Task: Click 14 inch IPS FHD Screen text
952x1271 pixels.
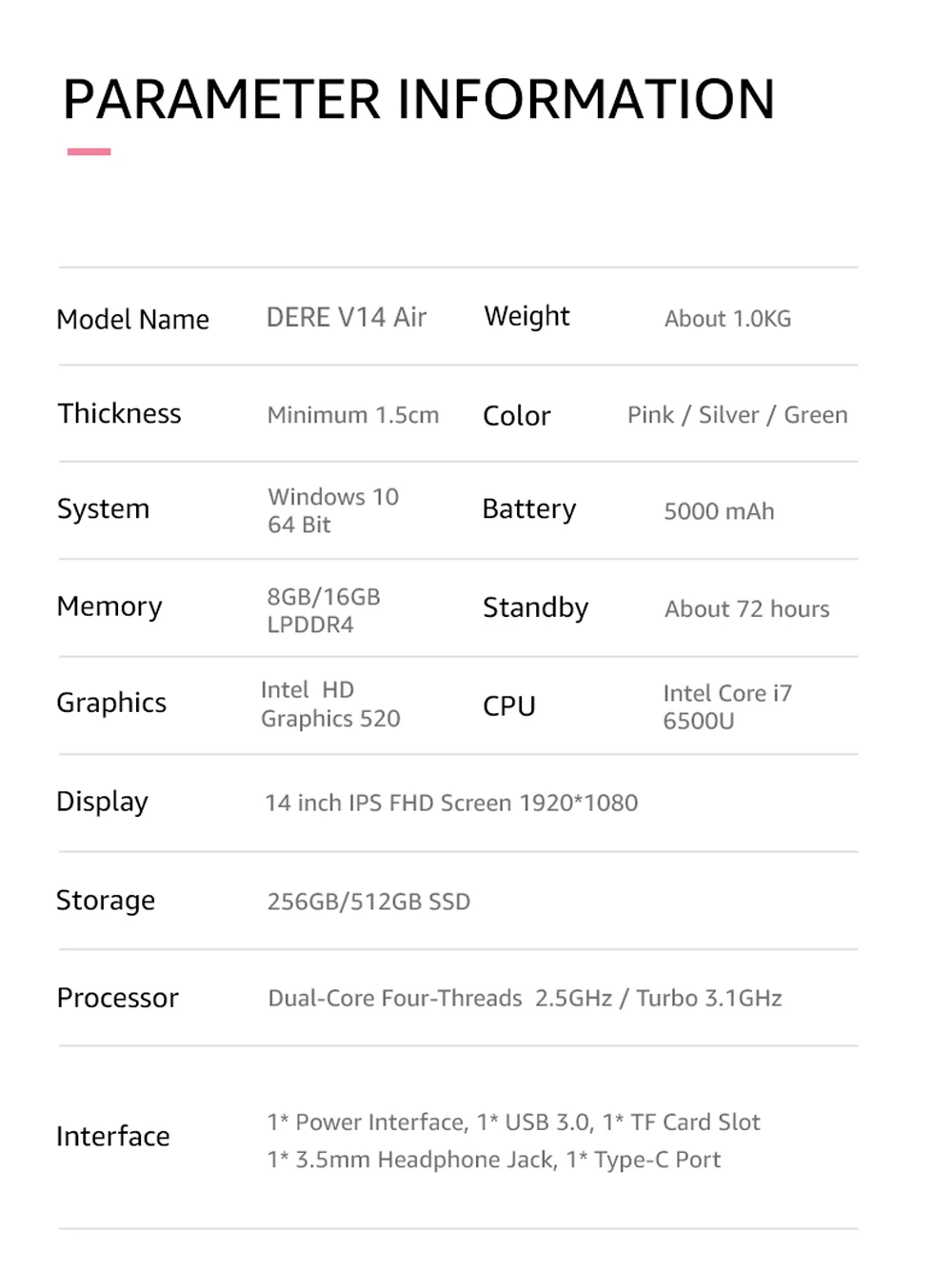Action: 451,804
